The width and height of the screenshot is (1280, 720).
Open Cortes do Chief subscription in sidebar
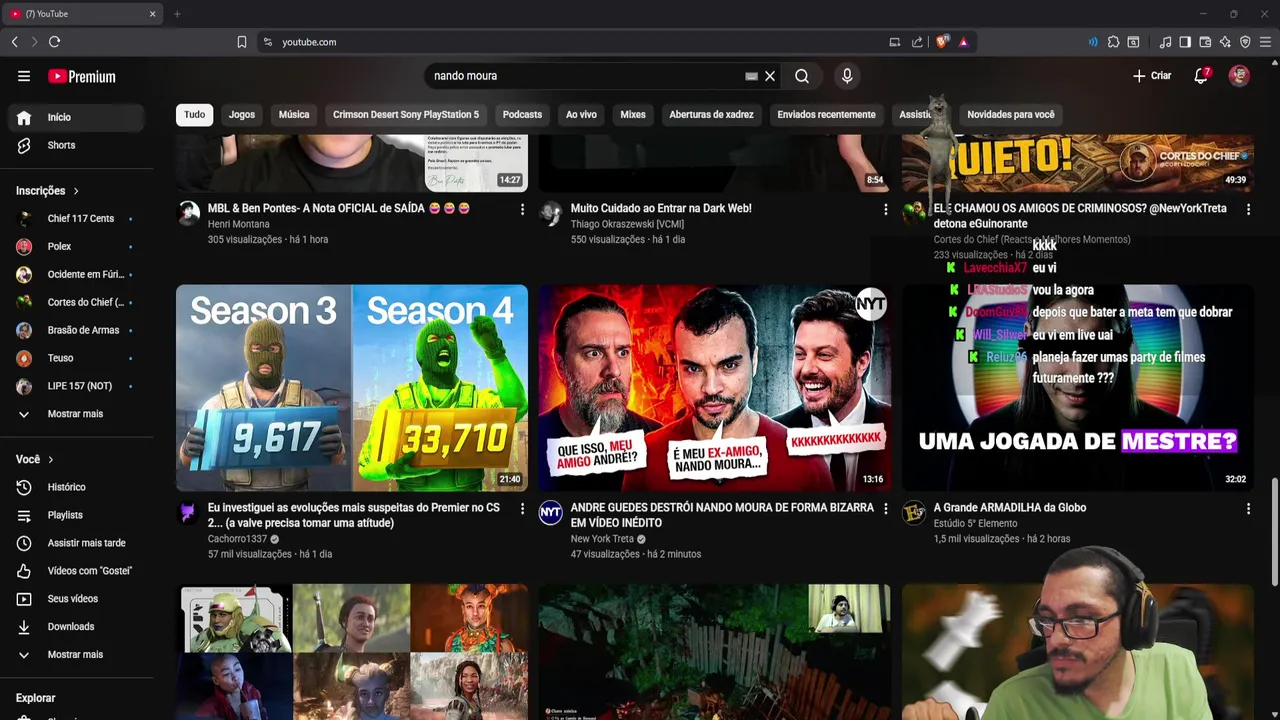[x=76, y=302]
